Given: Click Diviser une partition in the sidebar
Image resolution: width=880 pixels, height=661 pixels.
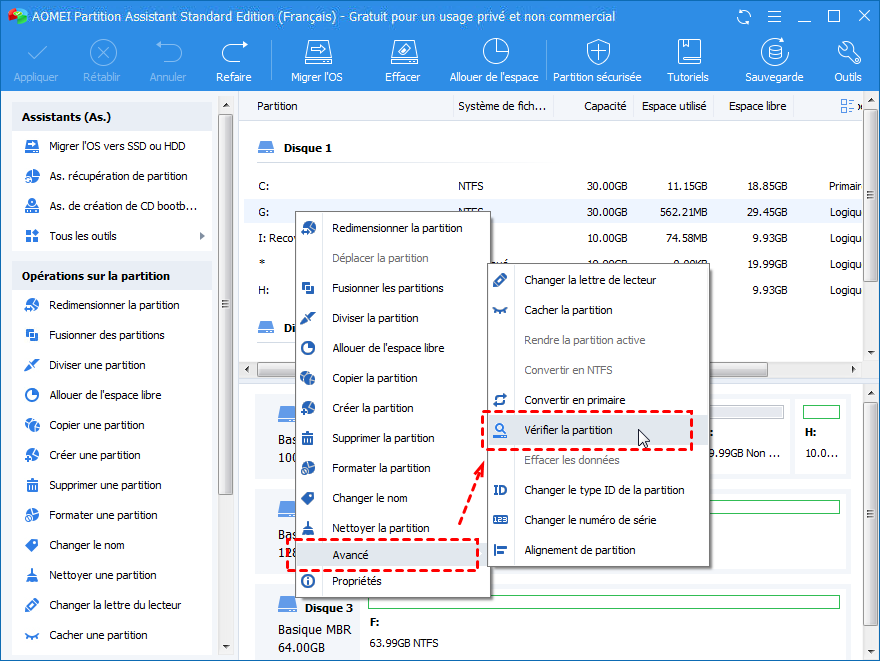Looking at the screenshot, I should [x=97, y=365].
